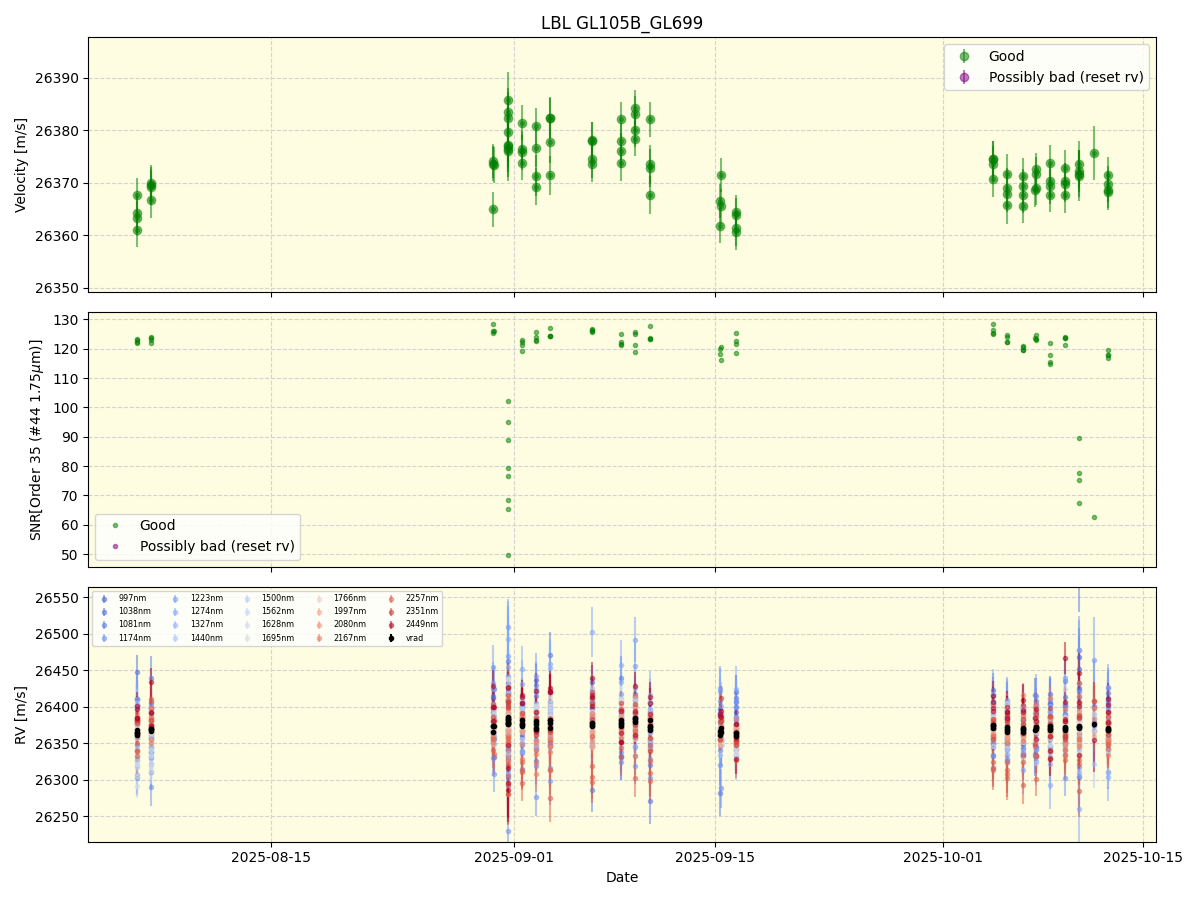Select the 2449nm legend marker icon
The image size is (1200, 900).
pyautogui.click(x=391, y=624)
